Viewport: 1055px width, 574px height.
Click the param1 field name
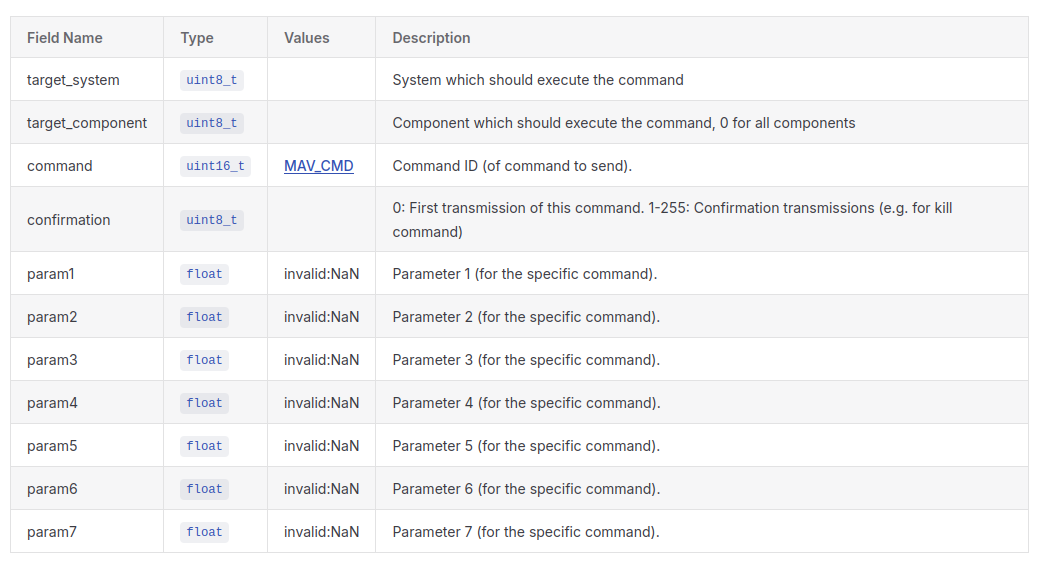(51, 274)
